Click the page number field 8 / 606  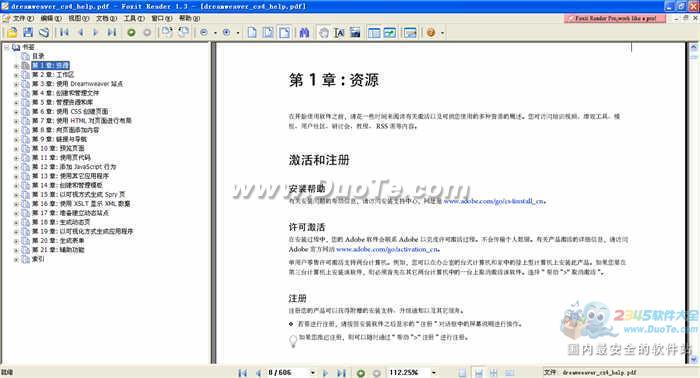click(286, 372)
